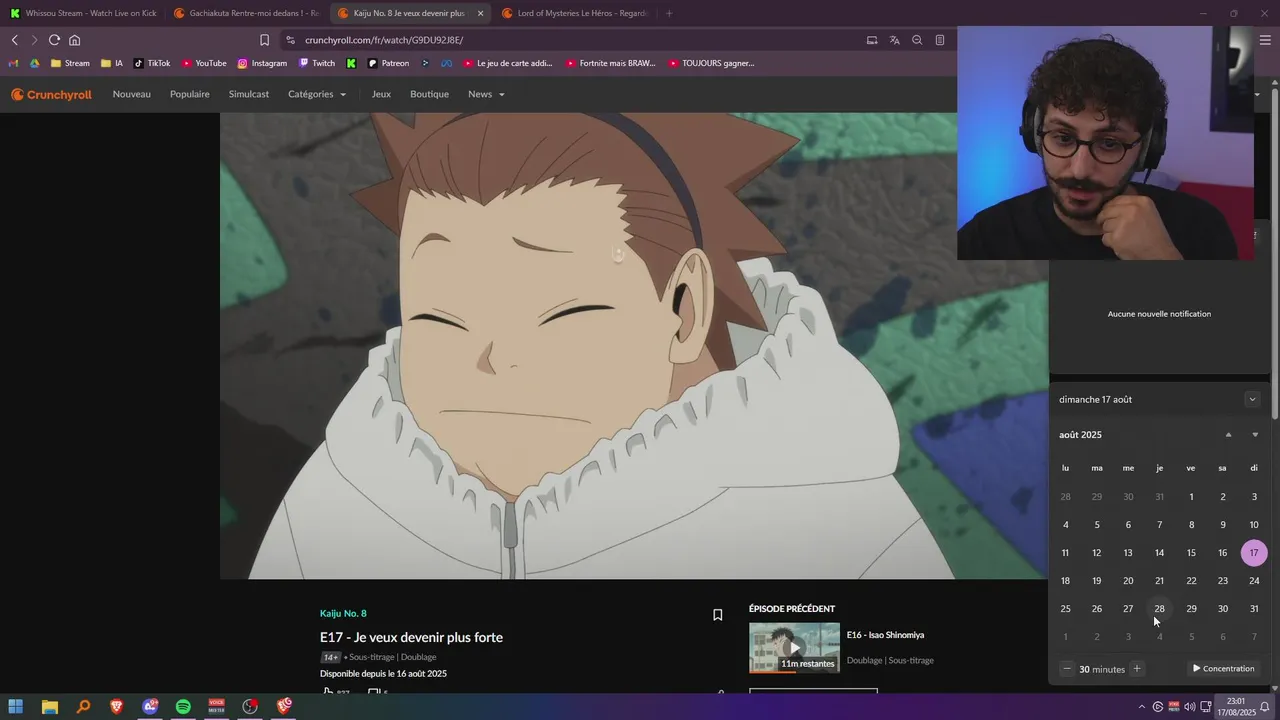This screenshot has height=720, width=1280.
Task: Play previous episode E16 thumbnail
Action: 794,648
